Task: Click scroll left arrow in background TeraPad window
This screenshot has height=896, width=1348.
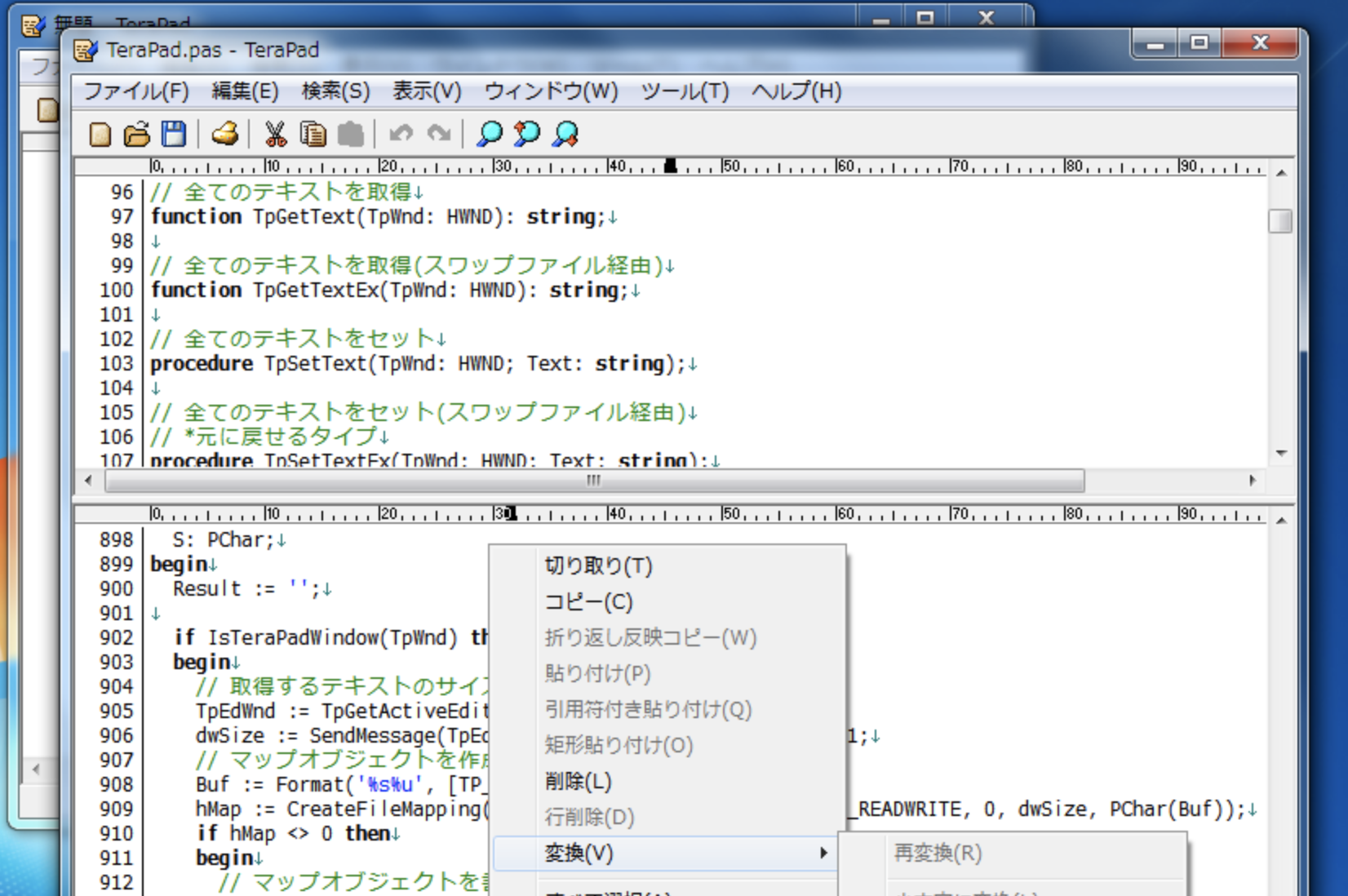Action: (x=36, y=769)
